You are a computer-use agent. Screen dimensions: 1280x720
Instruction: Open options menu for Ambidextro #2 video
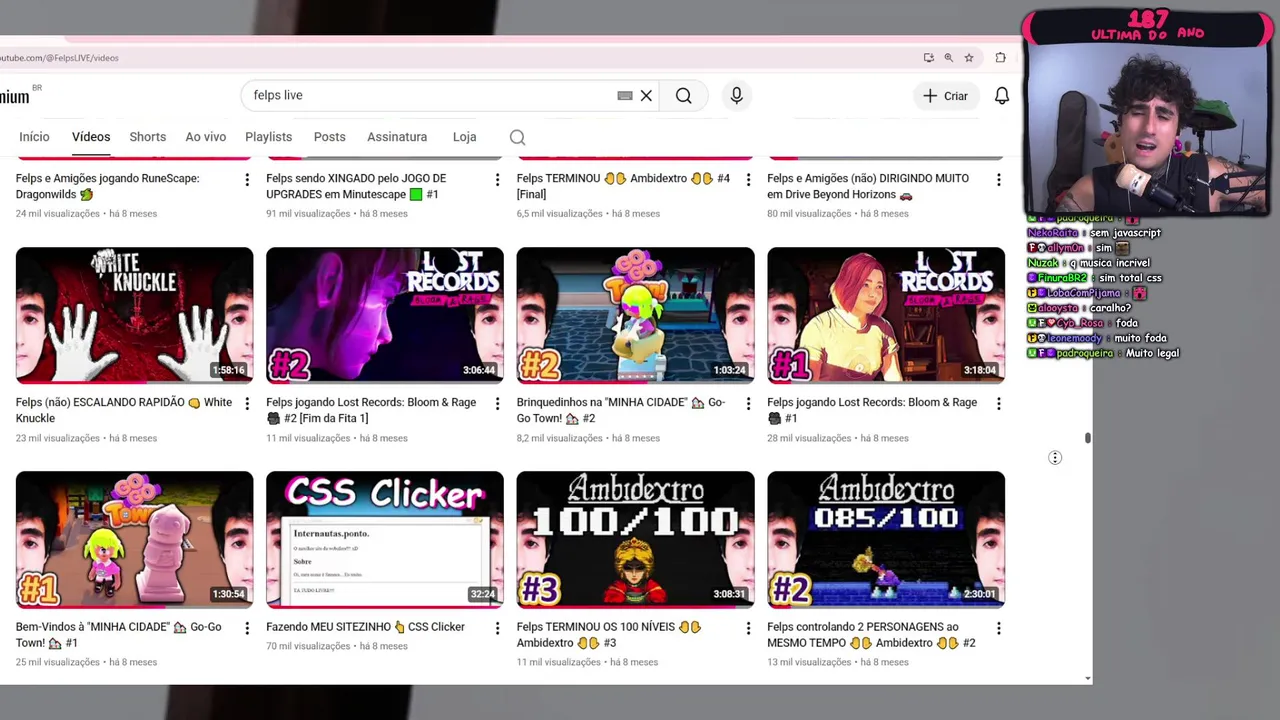[x=998, y=628]
